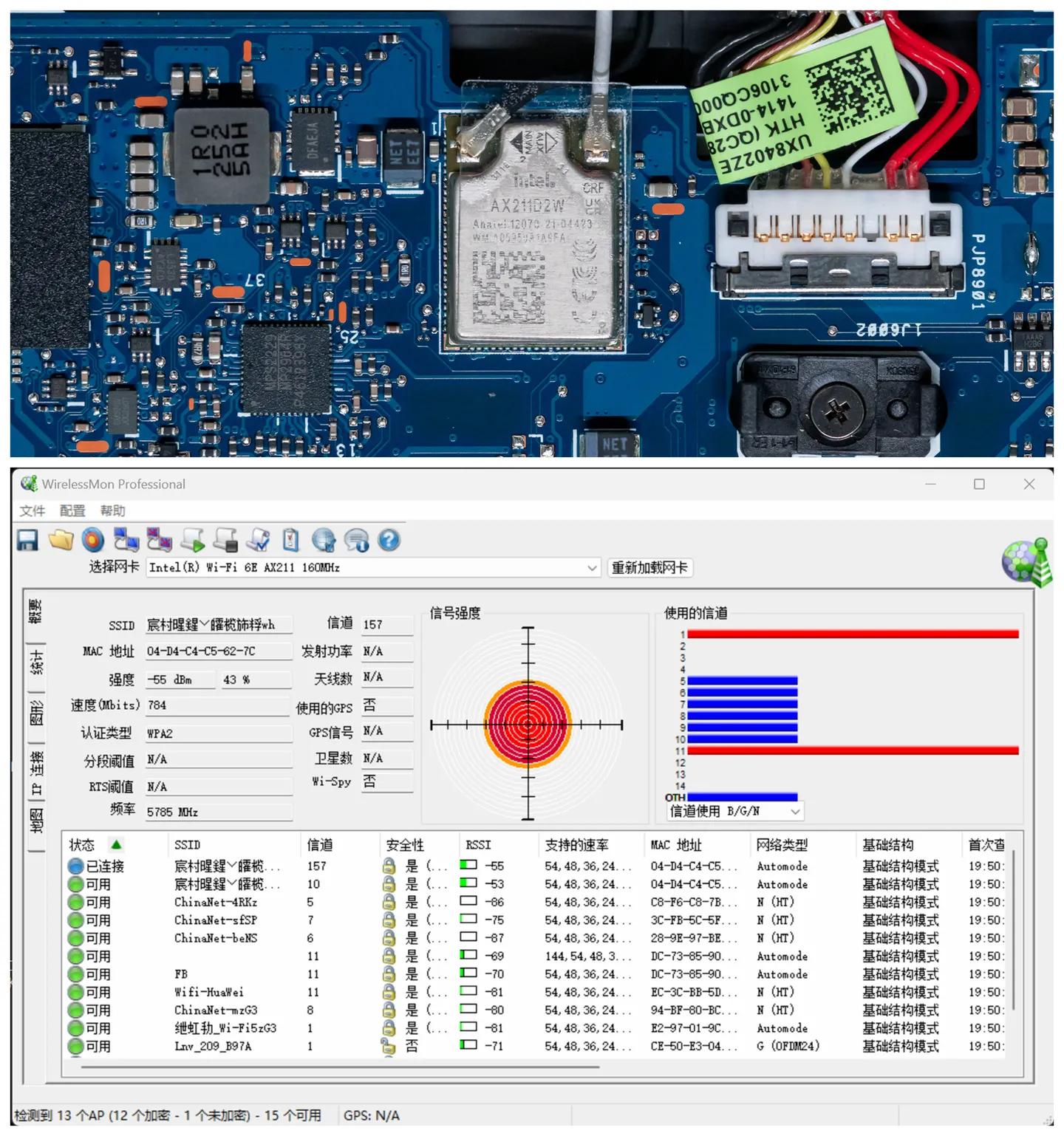Image resolution: width=1064 pixels, height=1136 pixels.
Task: Click the open folder toolbar icon
Action: [x=61, y=541]
